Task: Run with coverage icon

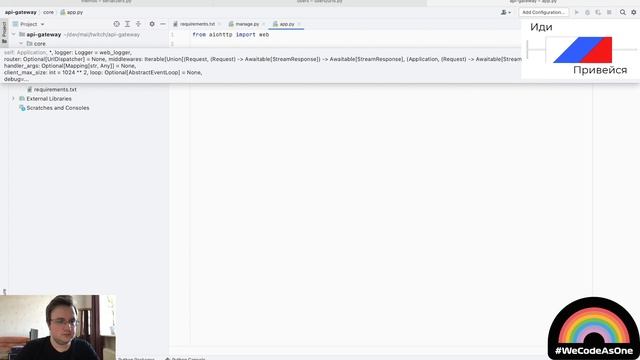Action: pos(598,12)
